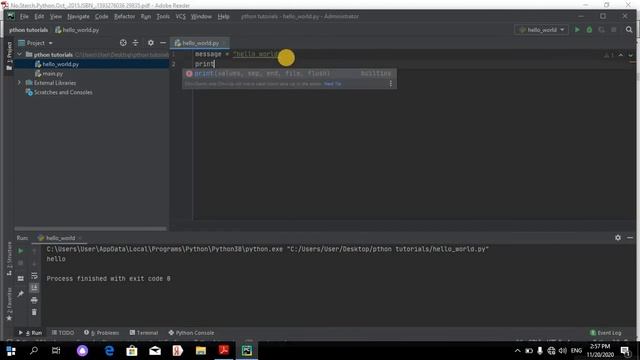640x360 pixels.
Task: Open the Tools menu
Action: tap(163, 17)
